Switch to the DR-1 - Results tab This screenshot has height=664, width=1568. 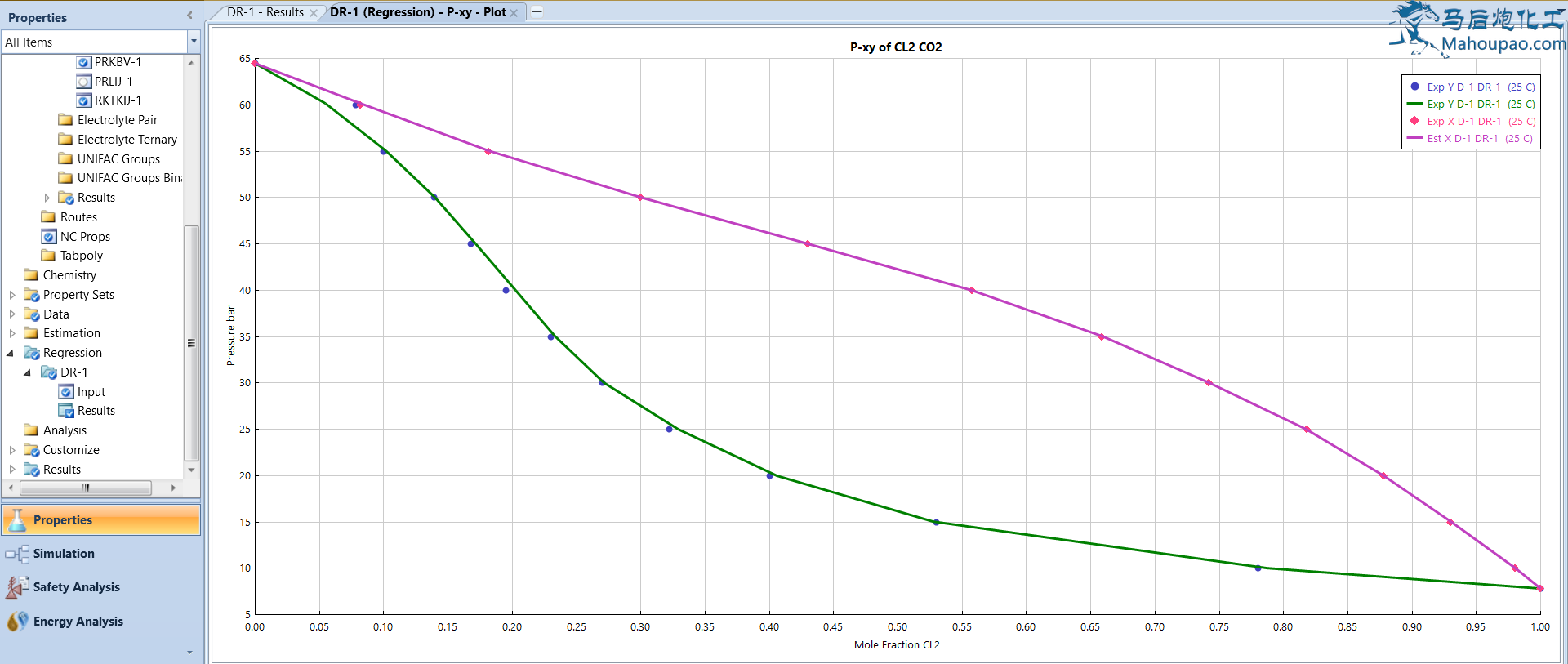point(265,12)
